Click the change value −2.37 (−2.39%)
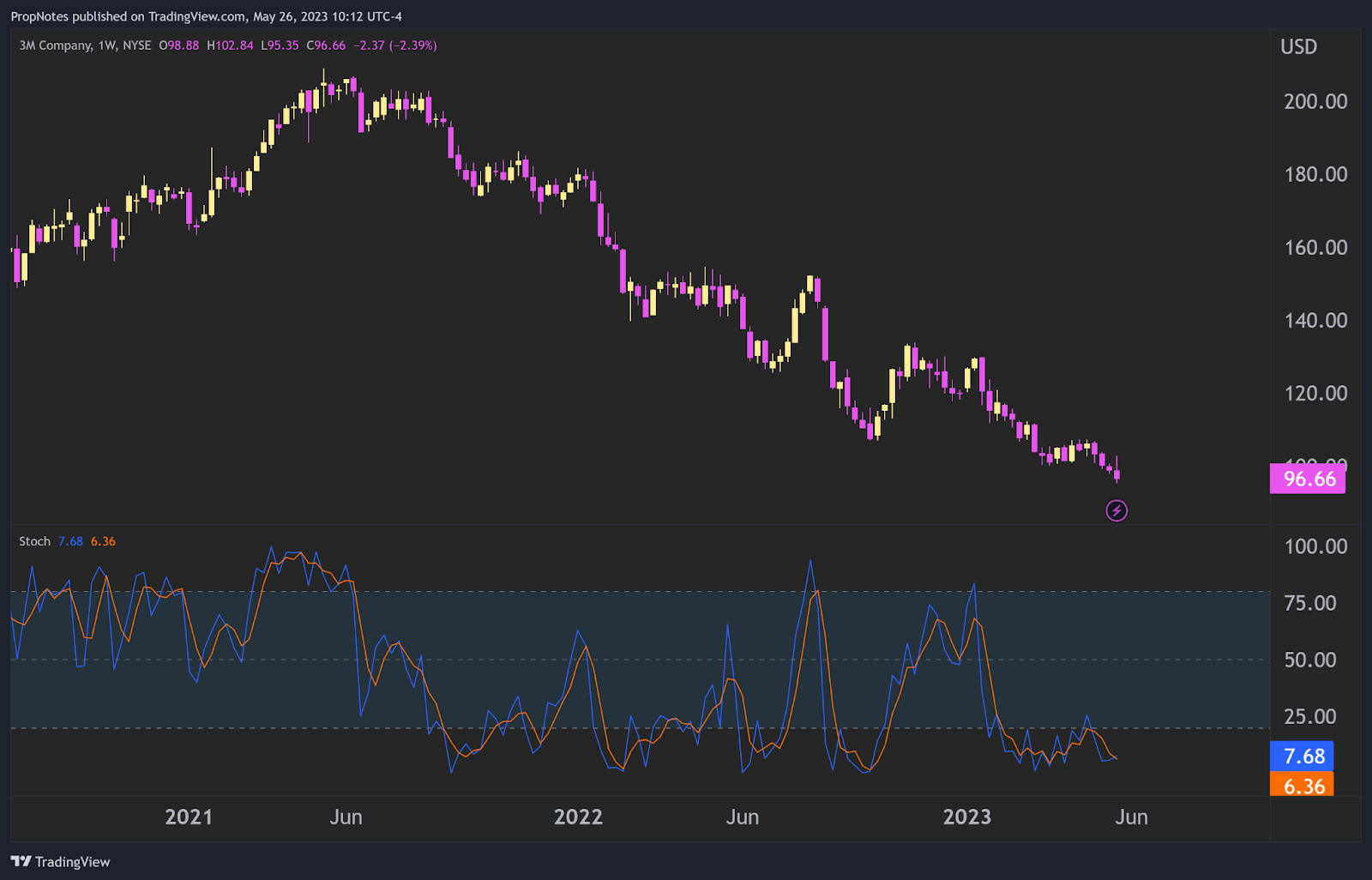Image resolution: width=1372 pixels, height=880 pixels. [x=395, y=45]
